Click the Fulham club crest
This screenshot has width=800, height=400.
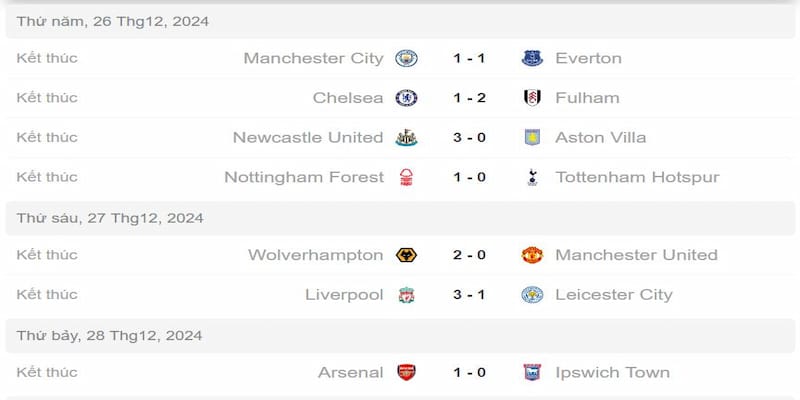pos(532,98)
